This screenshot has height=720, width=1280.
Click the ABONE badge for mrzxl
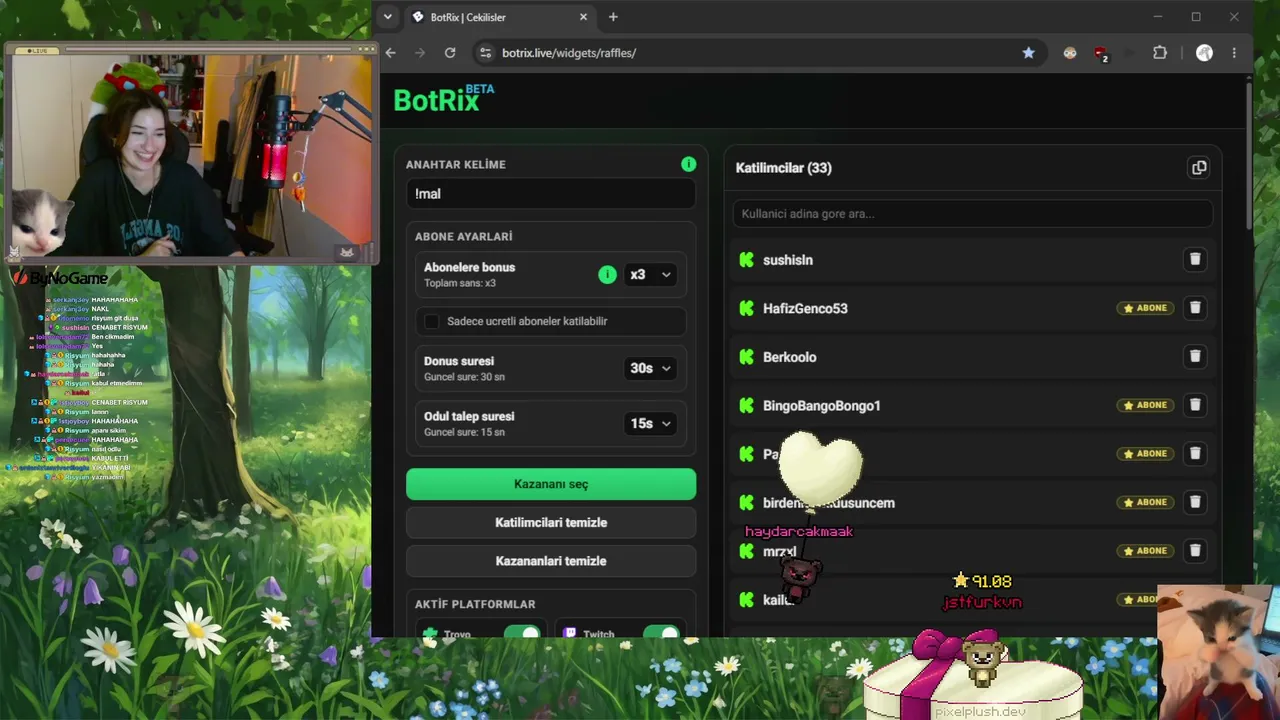[1145, 551]
